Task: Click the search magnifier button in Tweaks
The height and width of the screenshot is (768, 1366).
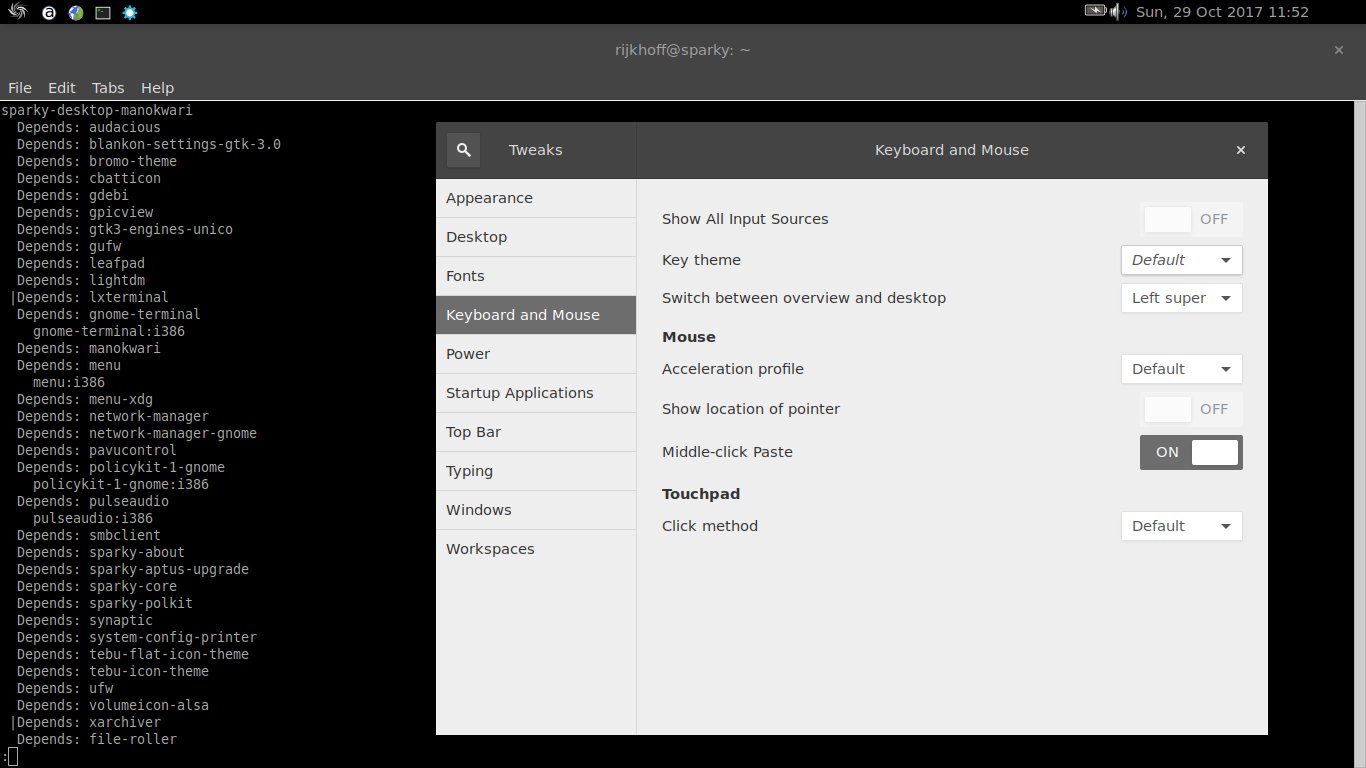Action: [x=463, y=150]
